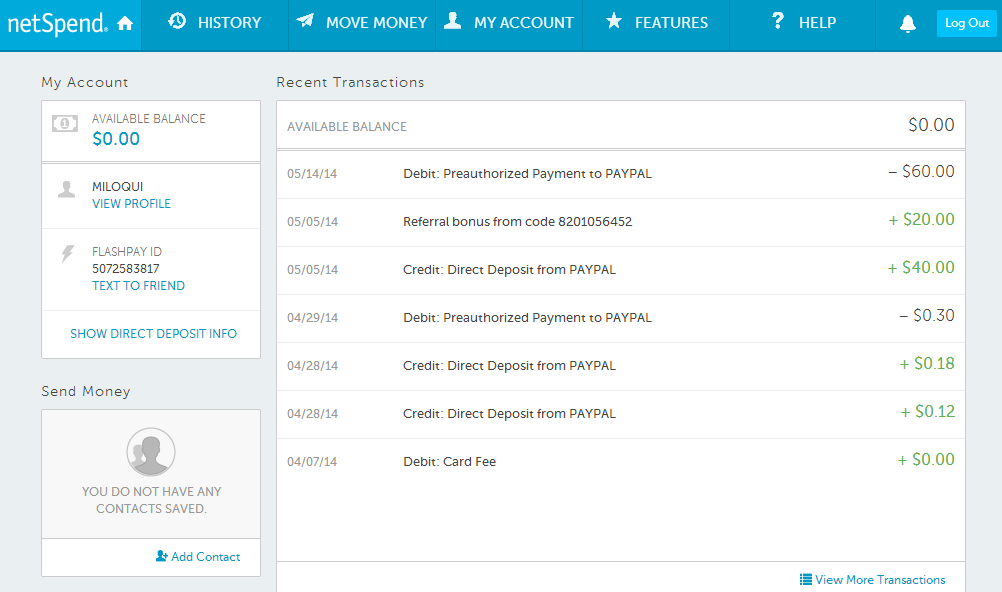Click the Recent Transactions header balance $0.00
The image size is (1002, 592).
(931, 125)
